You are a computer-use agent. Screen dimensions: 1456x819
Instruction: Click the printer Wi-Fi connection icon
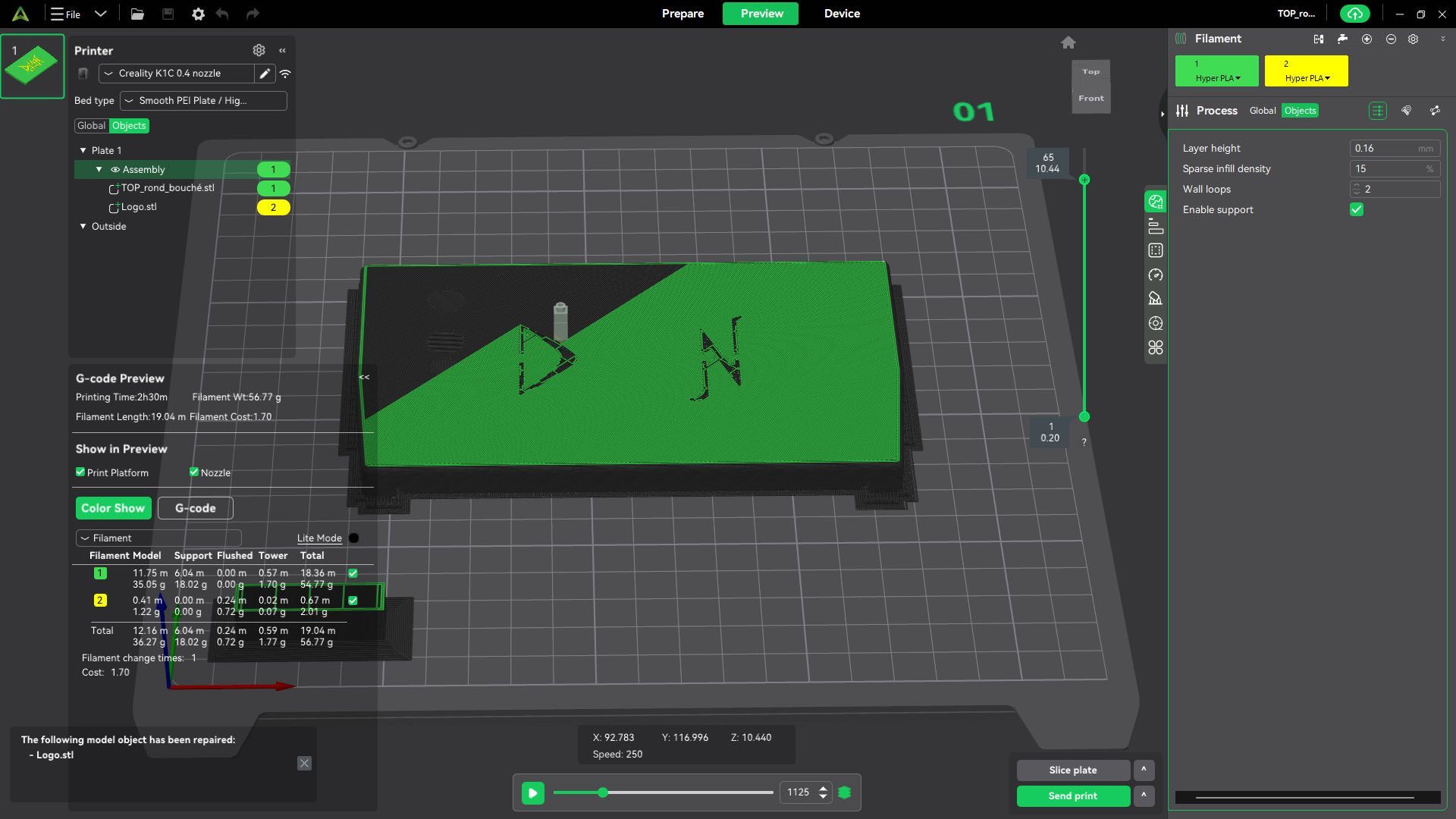(x=285, y=74)
